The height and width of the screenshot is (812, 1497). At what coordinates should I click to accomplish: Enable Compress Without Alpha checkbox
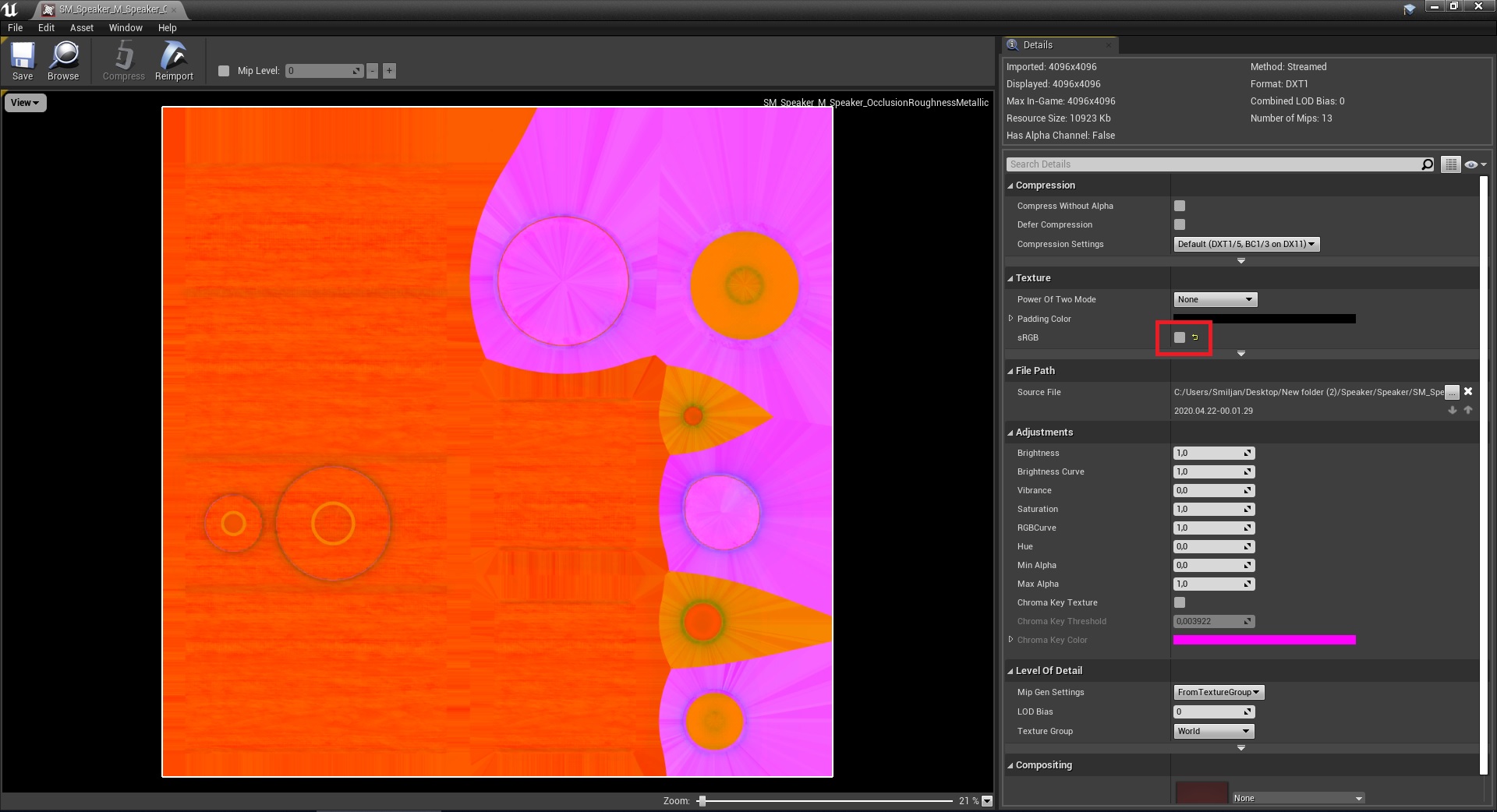pyautogui.click(x=1180, y=206)
